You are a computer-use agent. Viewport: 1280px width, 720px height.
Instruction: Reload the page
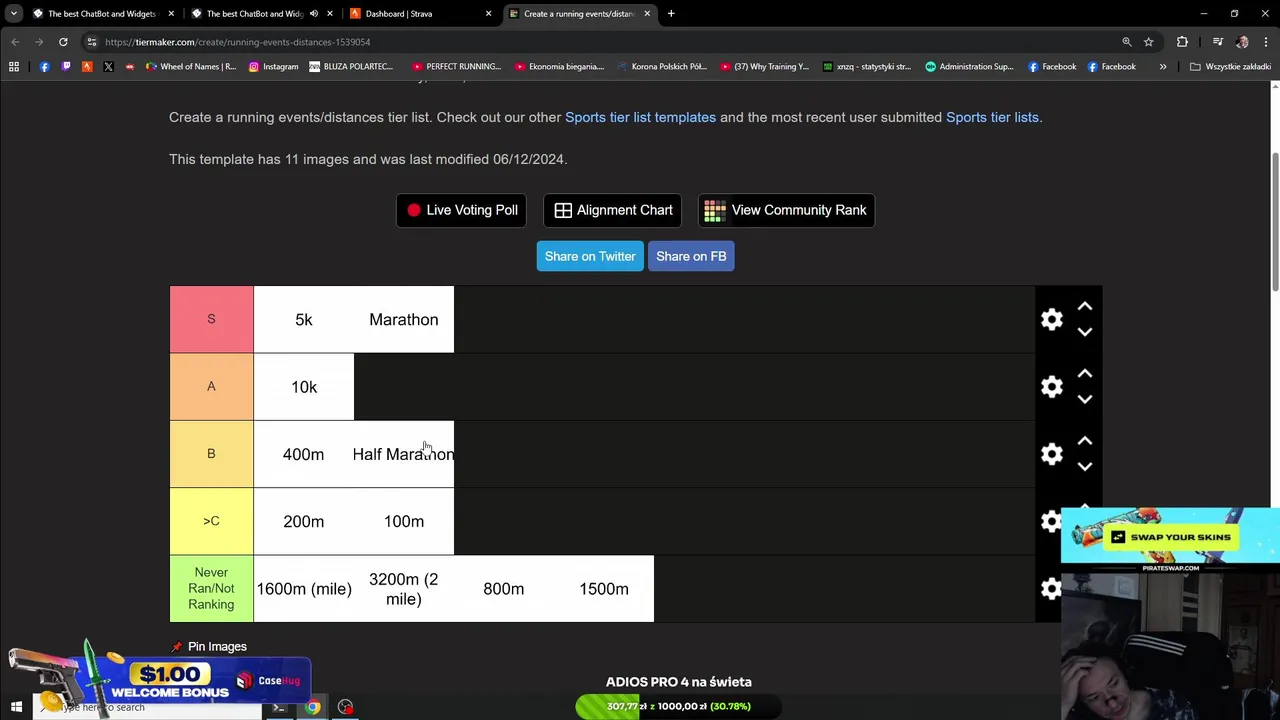point(63,42)
